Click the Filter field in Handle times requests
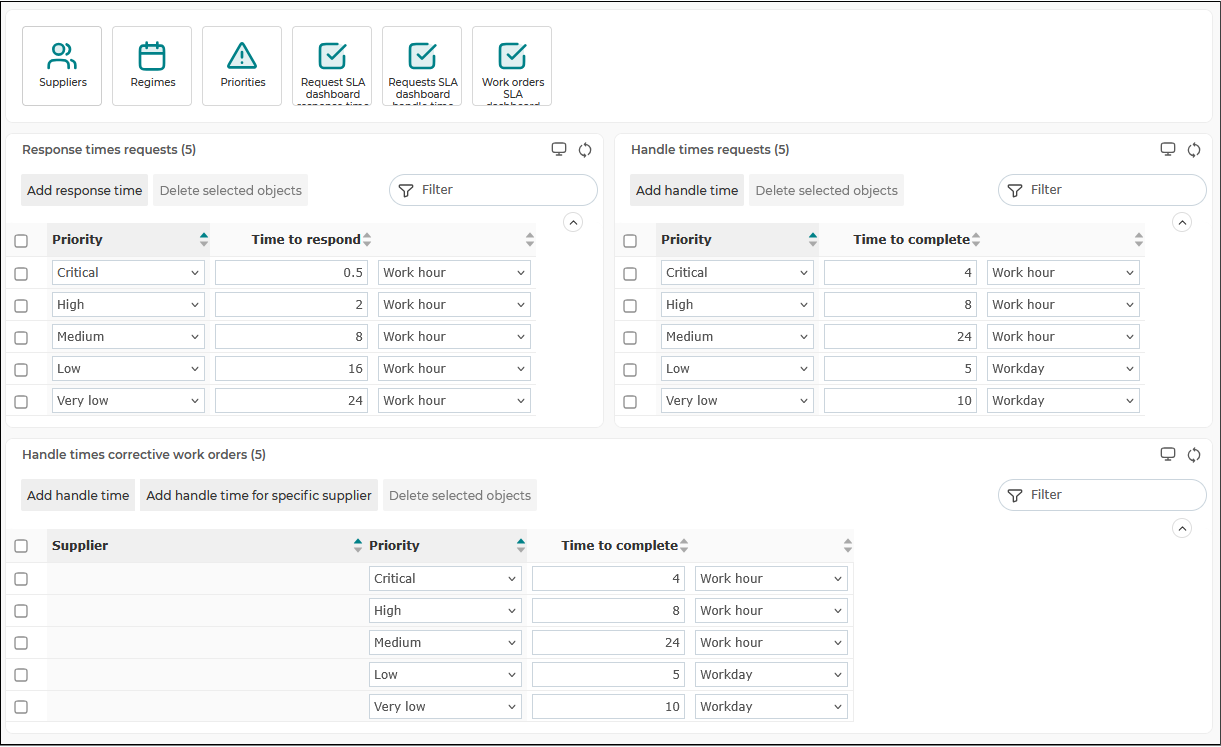Viewport: 1221px width, 747px height. click(1102, 190)
